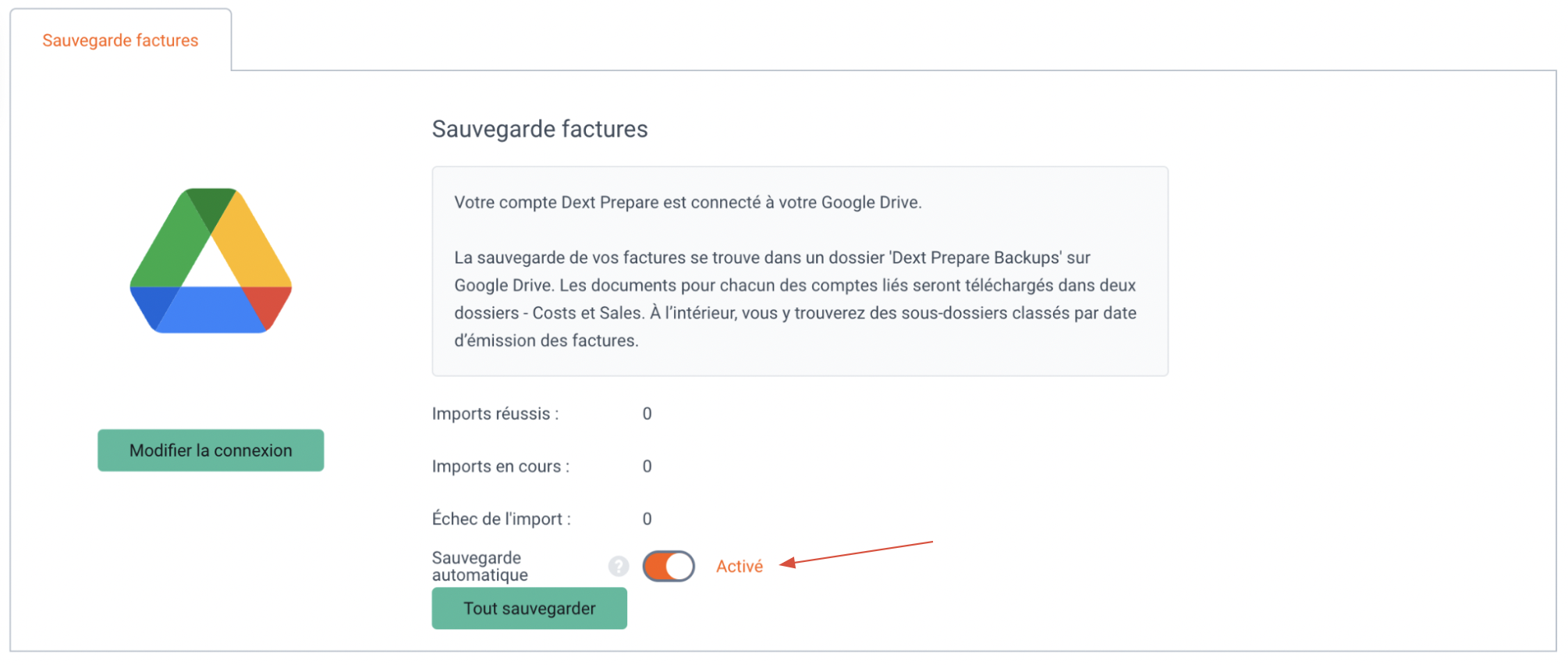Click the red arrow annotation
The height and width of the screenshot is (665, 1568).
click(x=856, y=553)
